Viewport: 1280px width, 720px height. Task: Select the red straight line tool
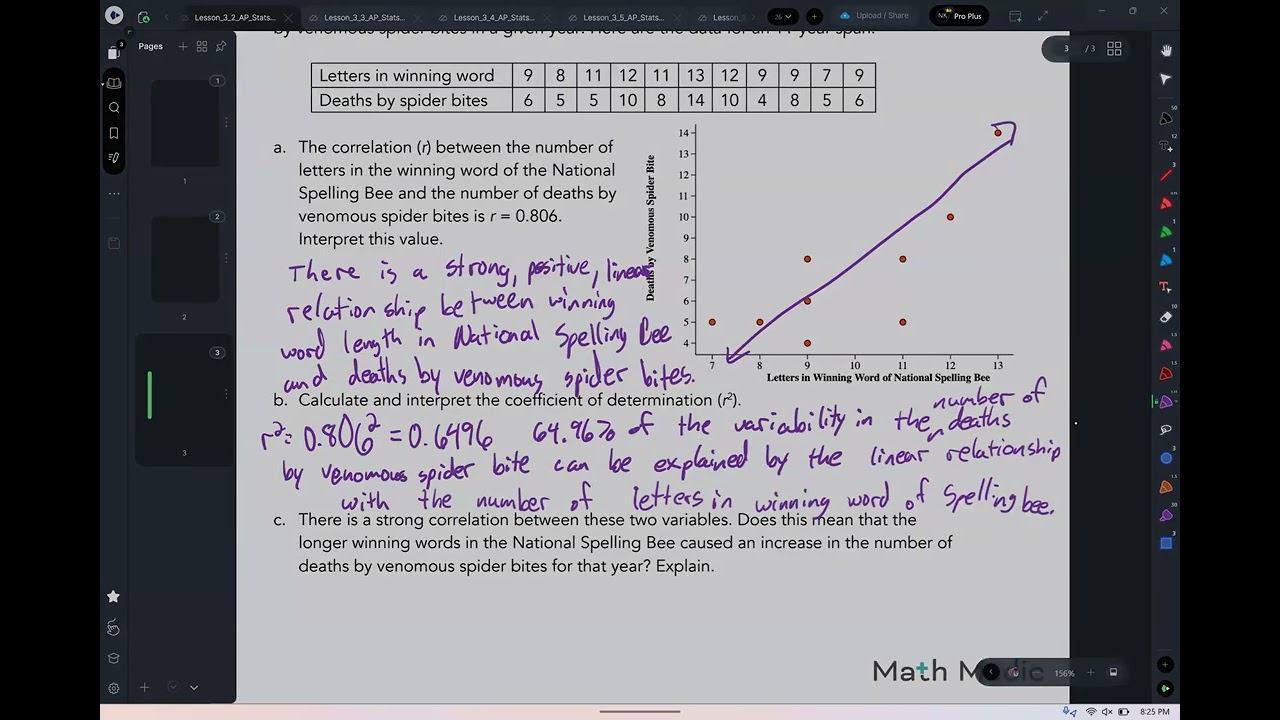[1166, 175]
